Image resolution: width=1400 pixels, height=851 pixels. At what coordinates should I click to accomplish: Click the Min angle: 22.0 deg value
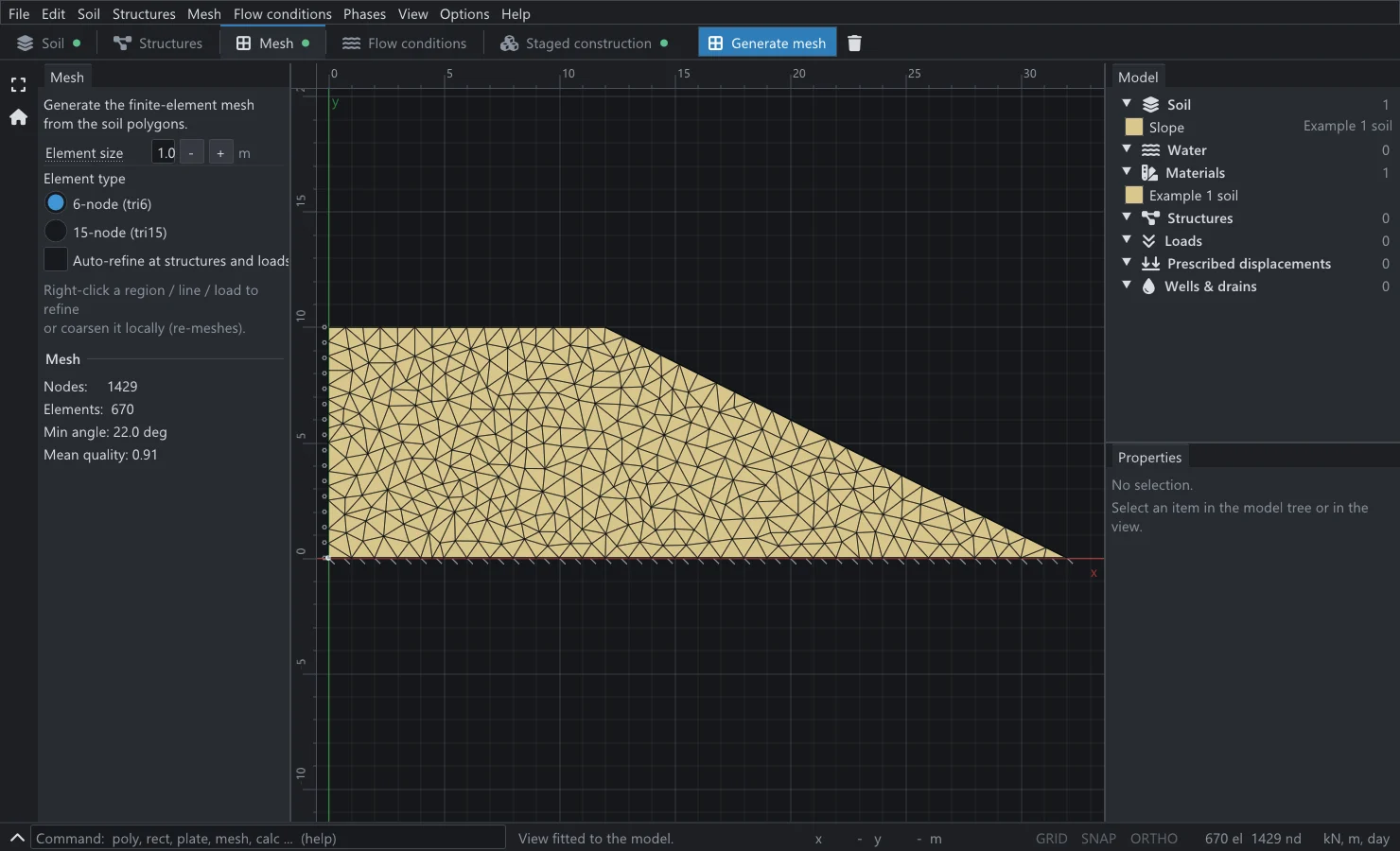(x=105, y=432)
